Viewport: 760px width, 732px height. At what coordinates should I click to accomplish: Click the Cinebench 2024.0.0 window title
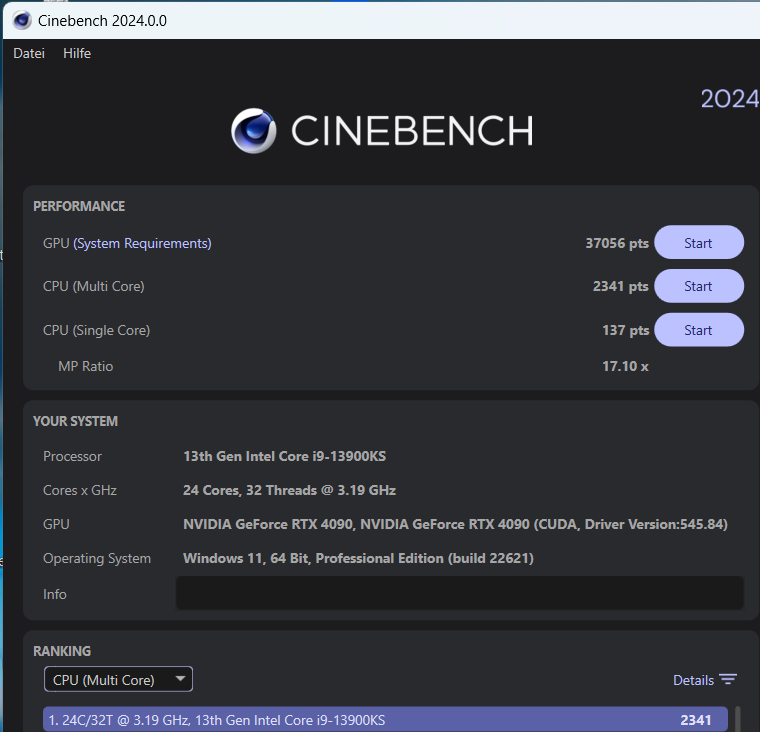tap(102, 21)
